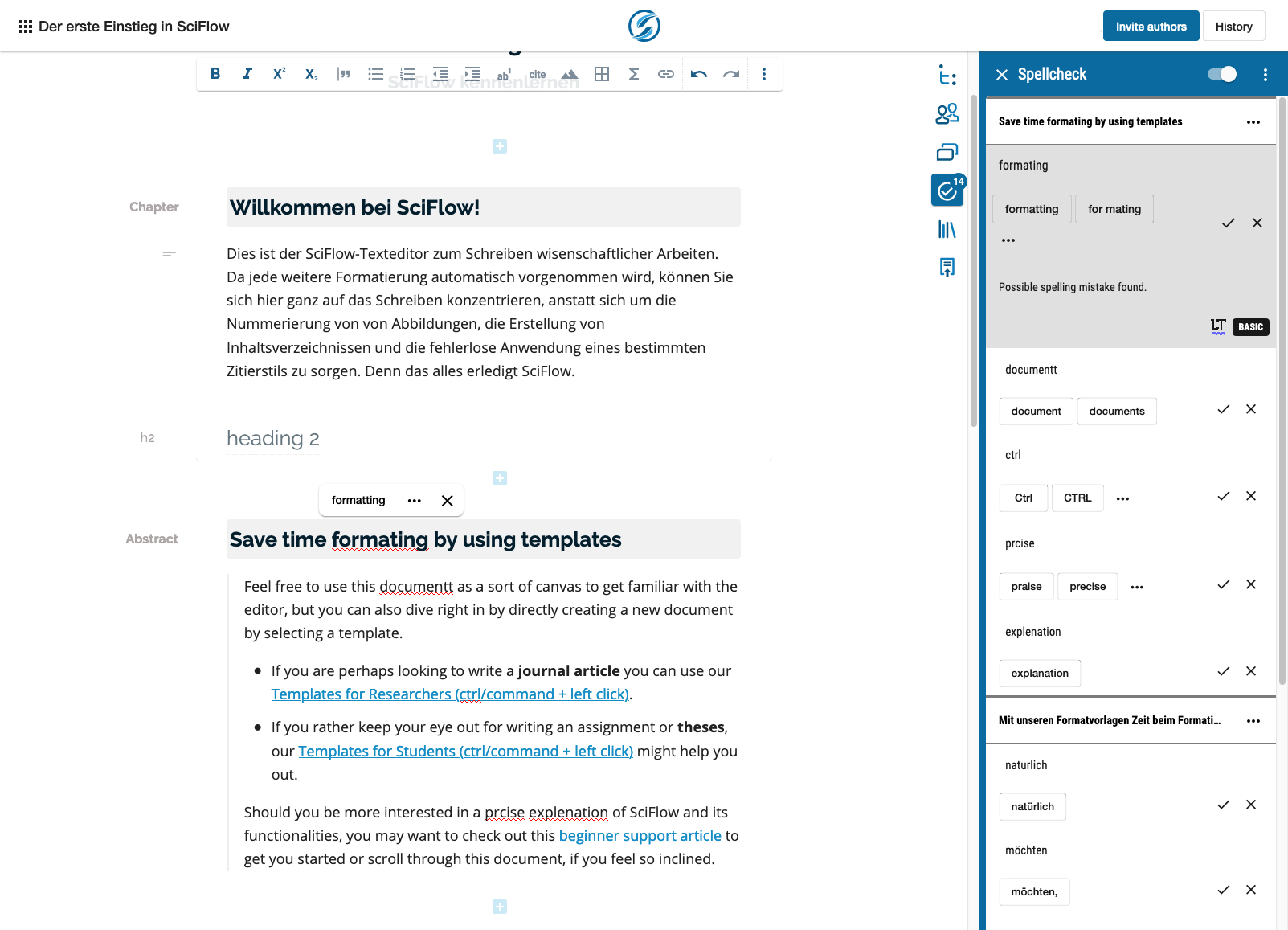Click the Invite authors button

click(x=1151, y=26)
